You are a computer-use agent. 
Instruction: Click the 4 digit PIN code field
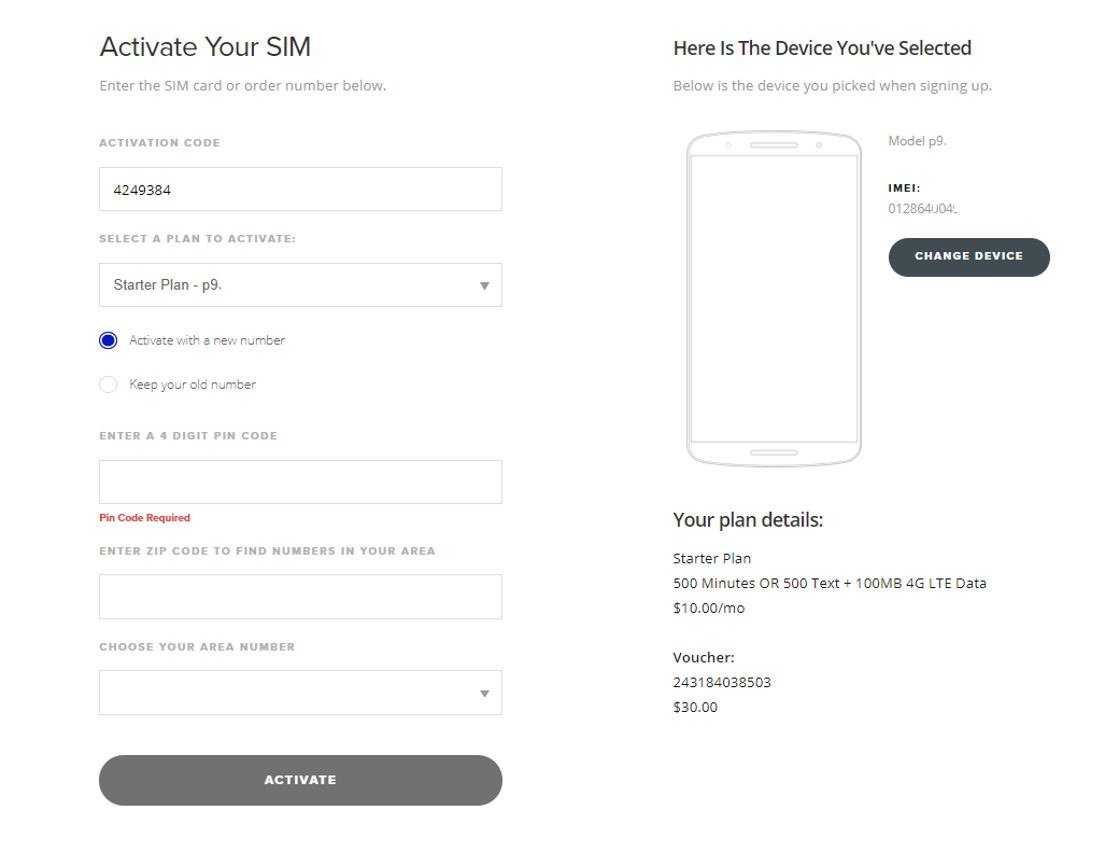point(300,481)
